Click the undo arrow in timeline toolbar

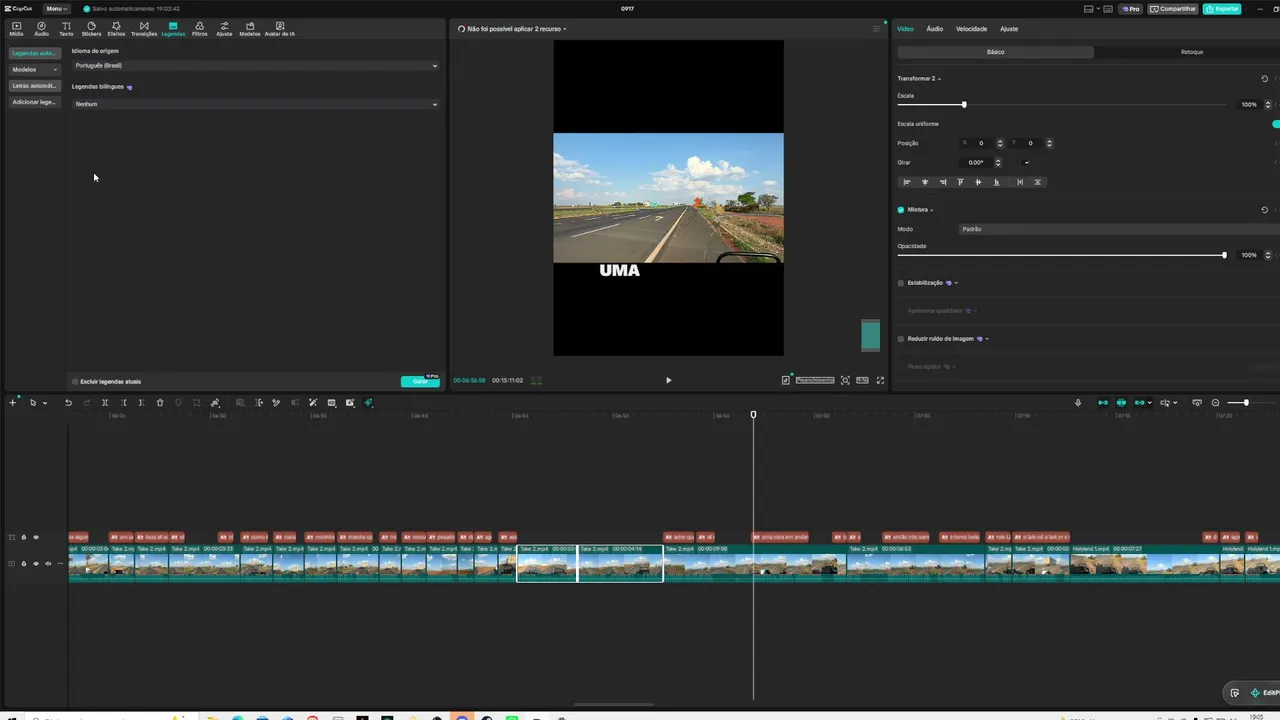[x=68, y=403]
